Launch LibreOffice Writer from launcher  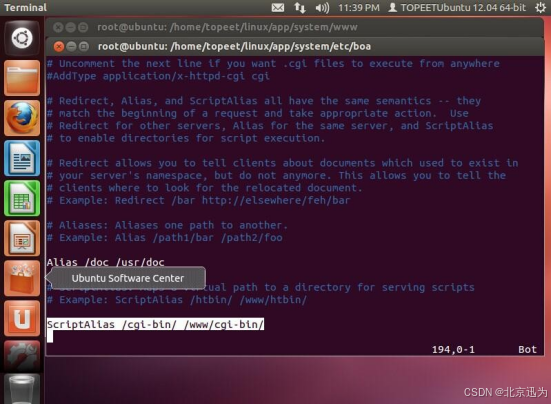tap(22, 158)
